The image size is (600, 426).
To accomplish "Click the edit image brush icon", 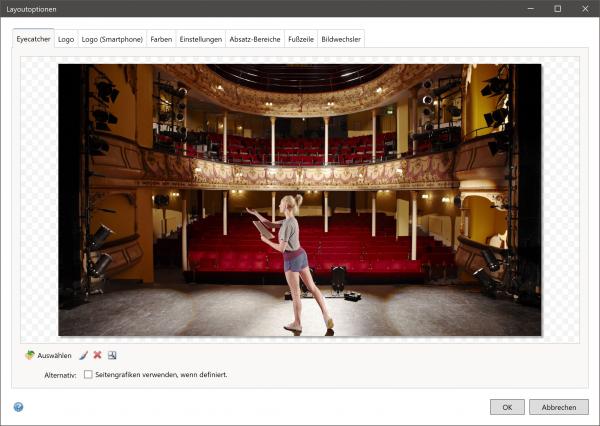I will pyautogui.click(x=84, y=355).
